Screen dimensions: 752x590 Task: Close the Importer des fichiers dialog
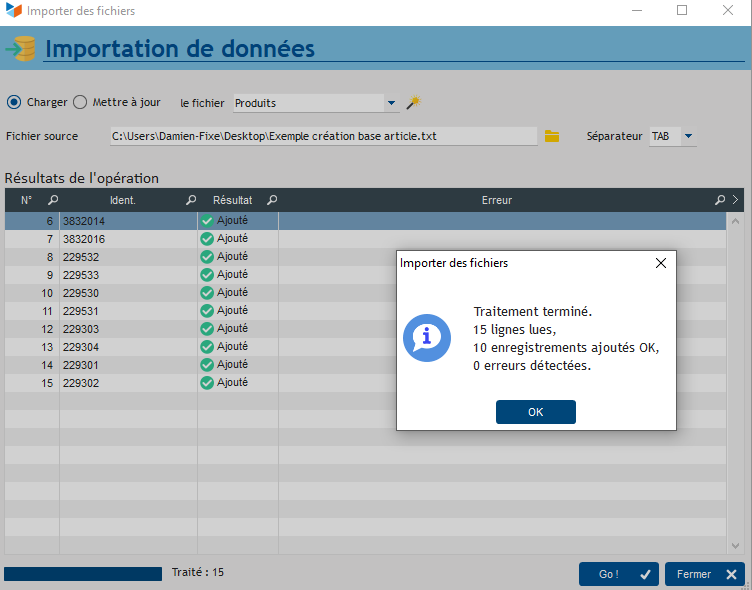660,263
